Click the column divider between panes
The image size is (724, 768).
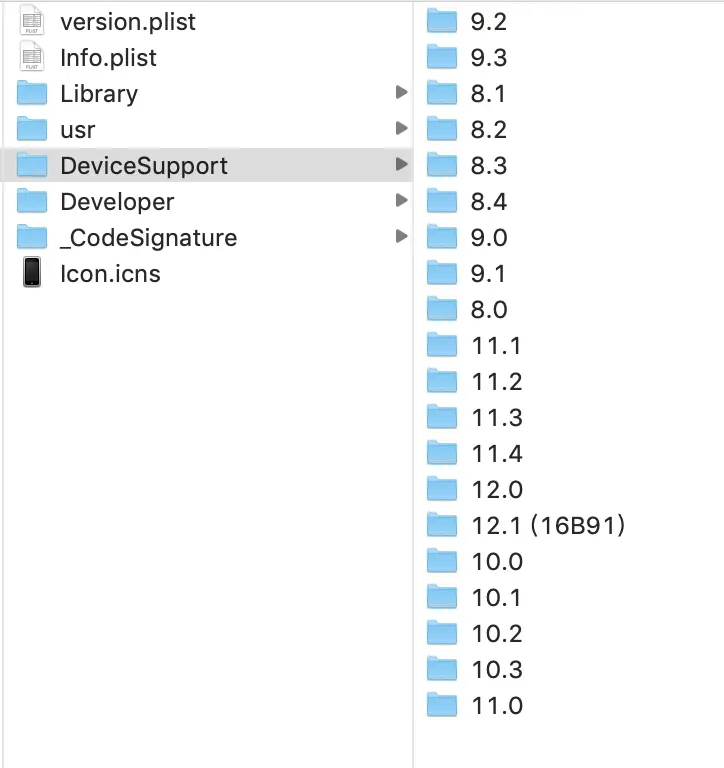point(413,400)
